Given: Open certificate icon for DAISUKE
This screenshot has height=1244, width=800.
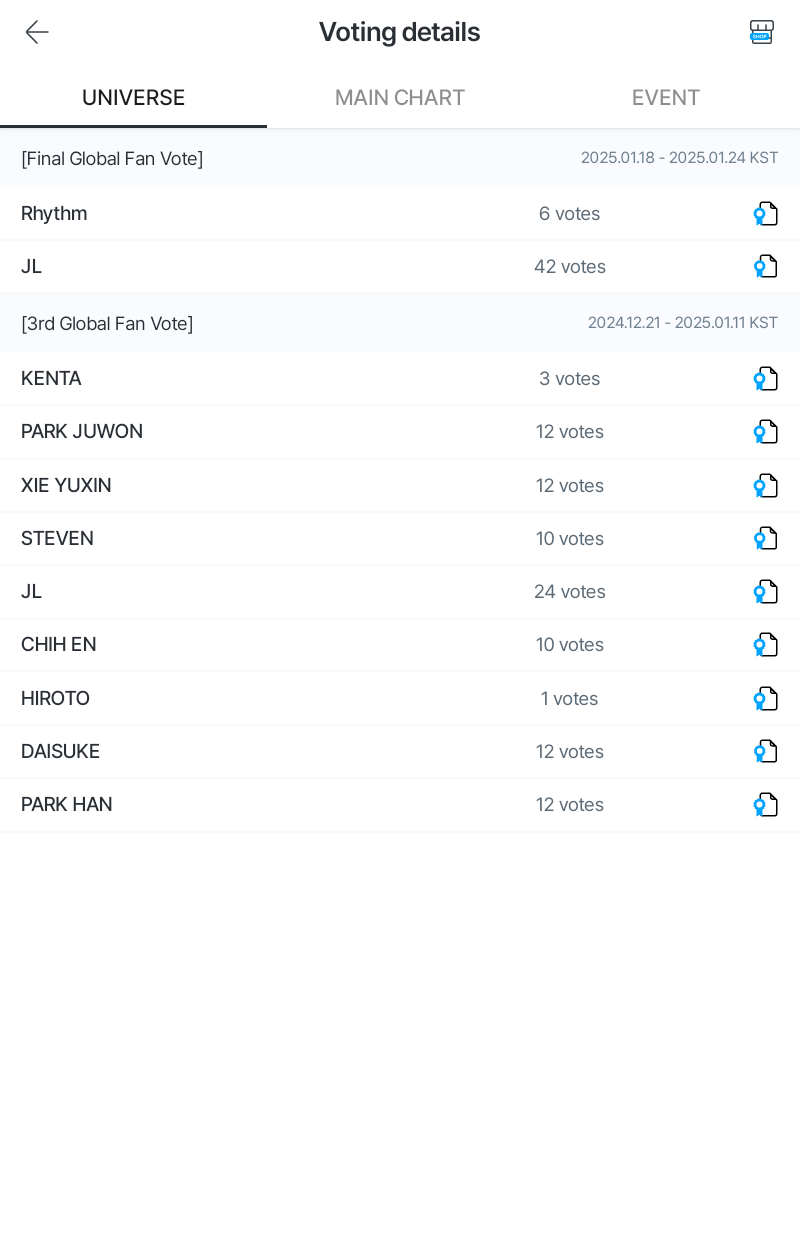Looking at the screenshot, I should coord(765,752).
